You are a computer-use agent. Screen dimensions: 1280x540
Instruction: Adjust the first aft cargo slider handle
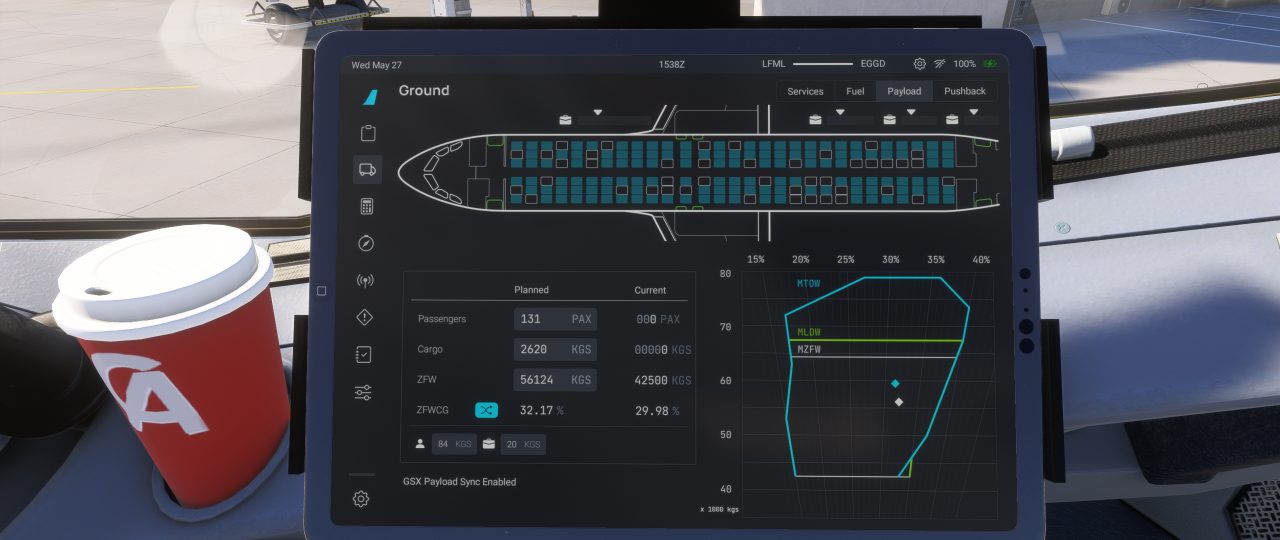pos(840,111)
